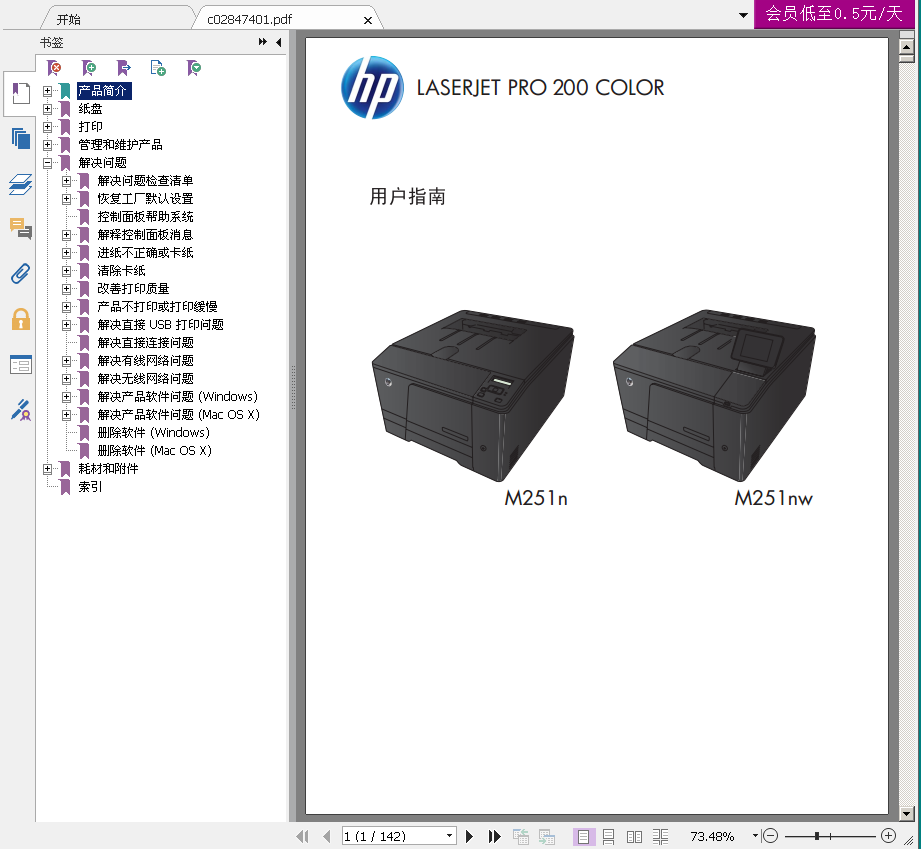The image size is (921, 849).
Task: Open the 产品不打印或打印缓慢 bookmark
Action: [157, 307]
